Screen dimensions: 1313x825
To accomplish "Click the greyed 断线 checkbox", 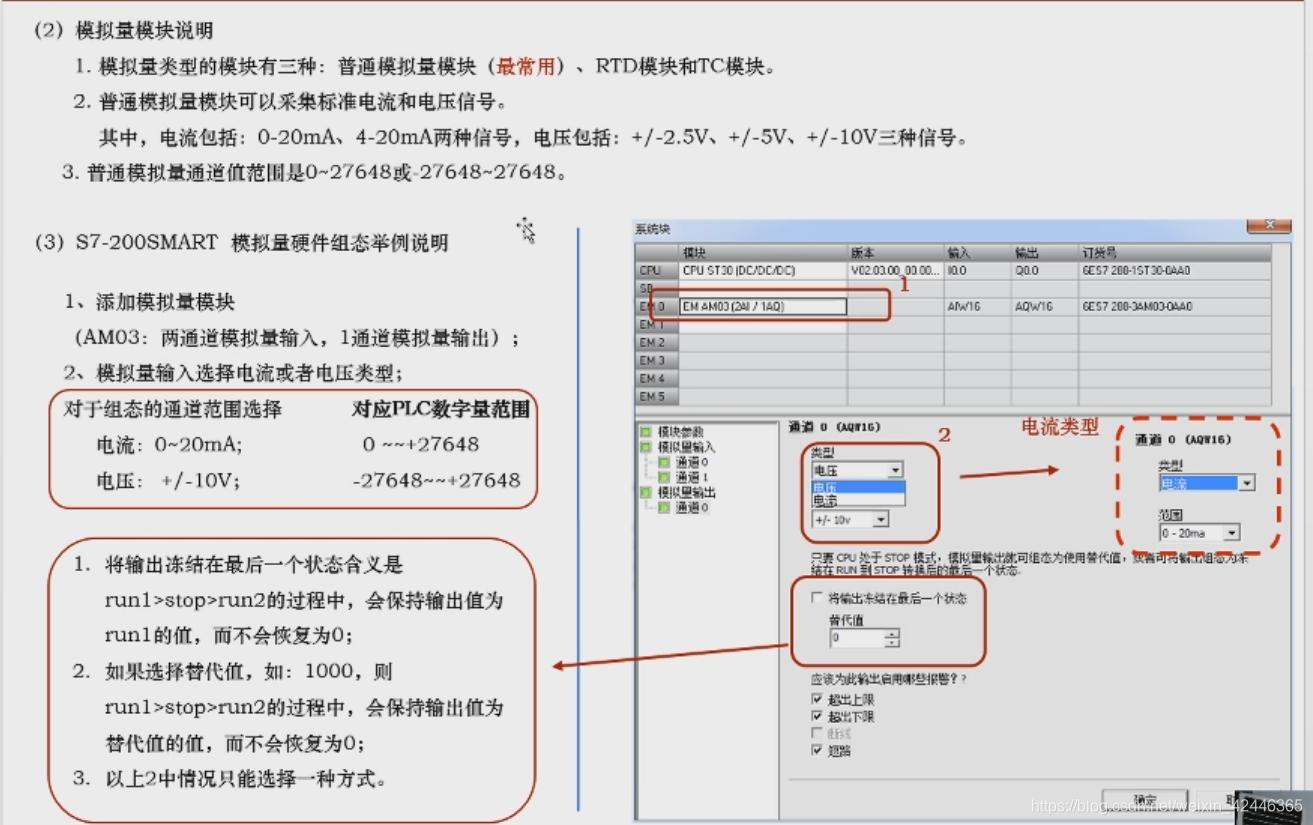I will pos(817,733).
